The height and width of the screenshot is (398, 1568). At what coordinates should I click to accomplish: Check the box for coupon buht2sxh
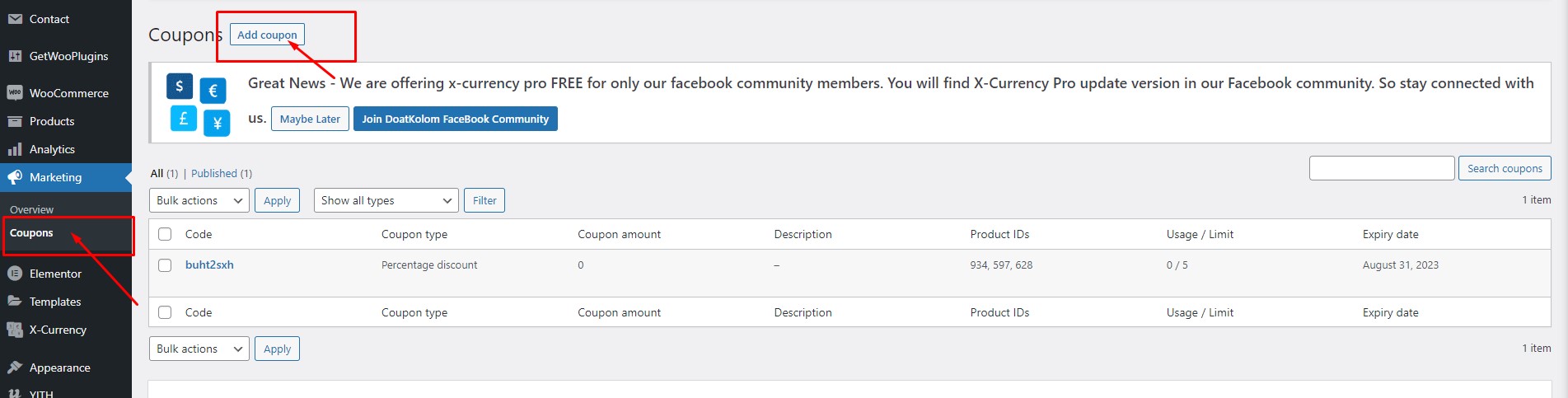tap(165, 265)
